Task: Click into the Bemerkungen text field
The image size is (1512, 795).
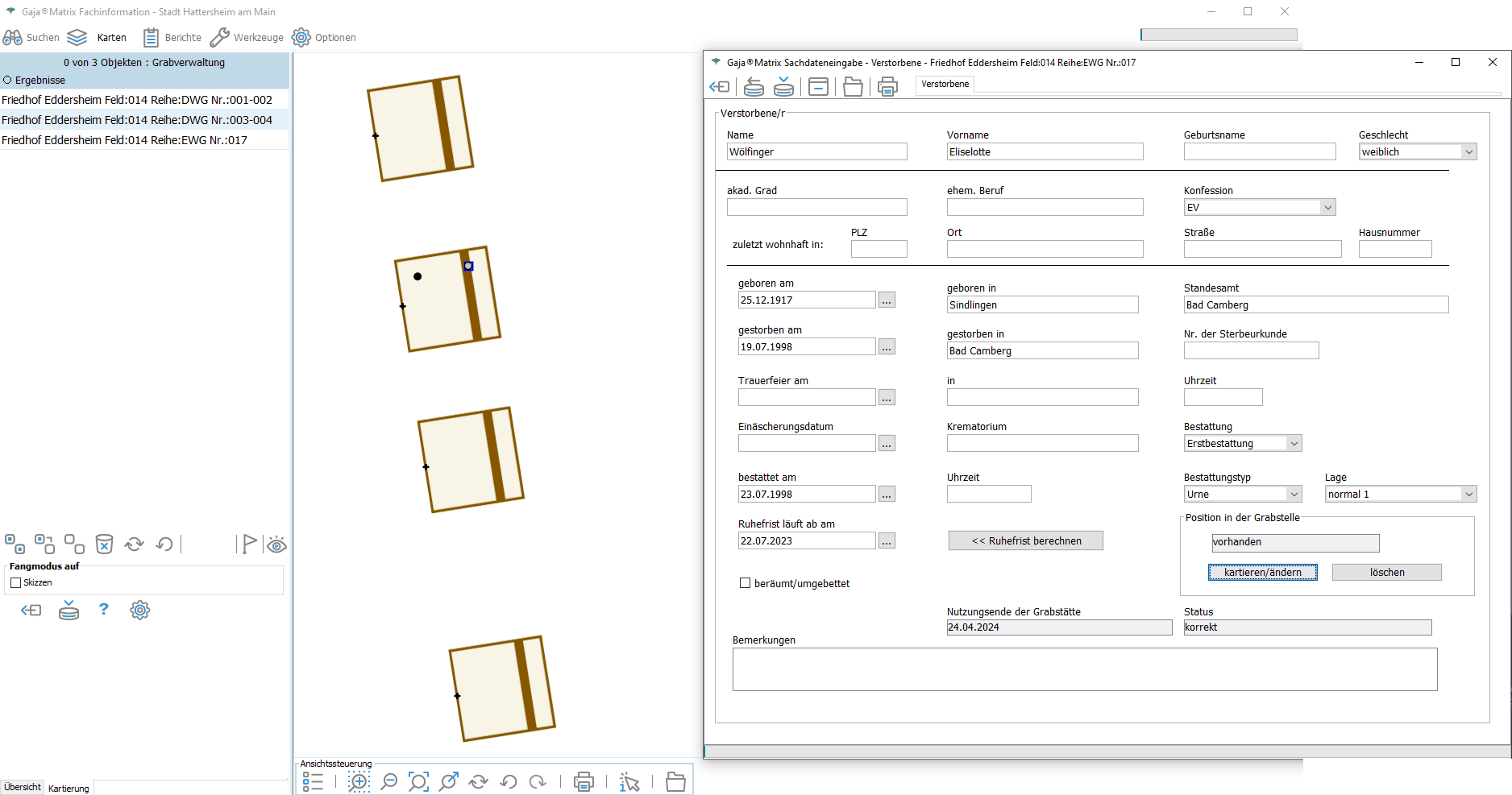Action: pos(1084,669)
